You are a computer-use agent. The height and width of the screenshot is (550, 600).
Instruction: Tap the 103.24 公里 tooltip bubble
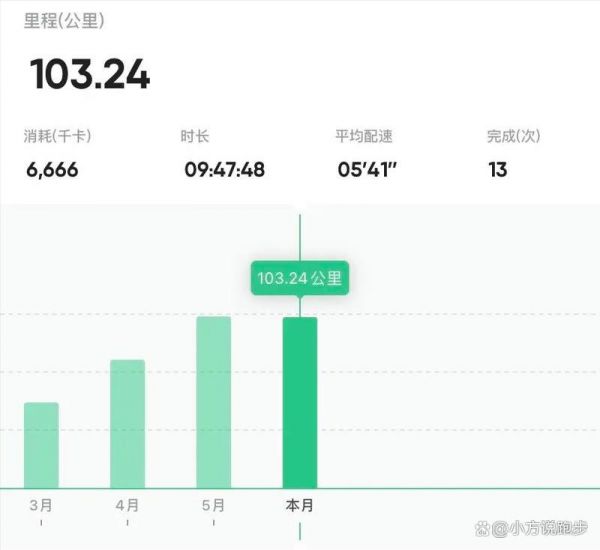tap(300, 278)
